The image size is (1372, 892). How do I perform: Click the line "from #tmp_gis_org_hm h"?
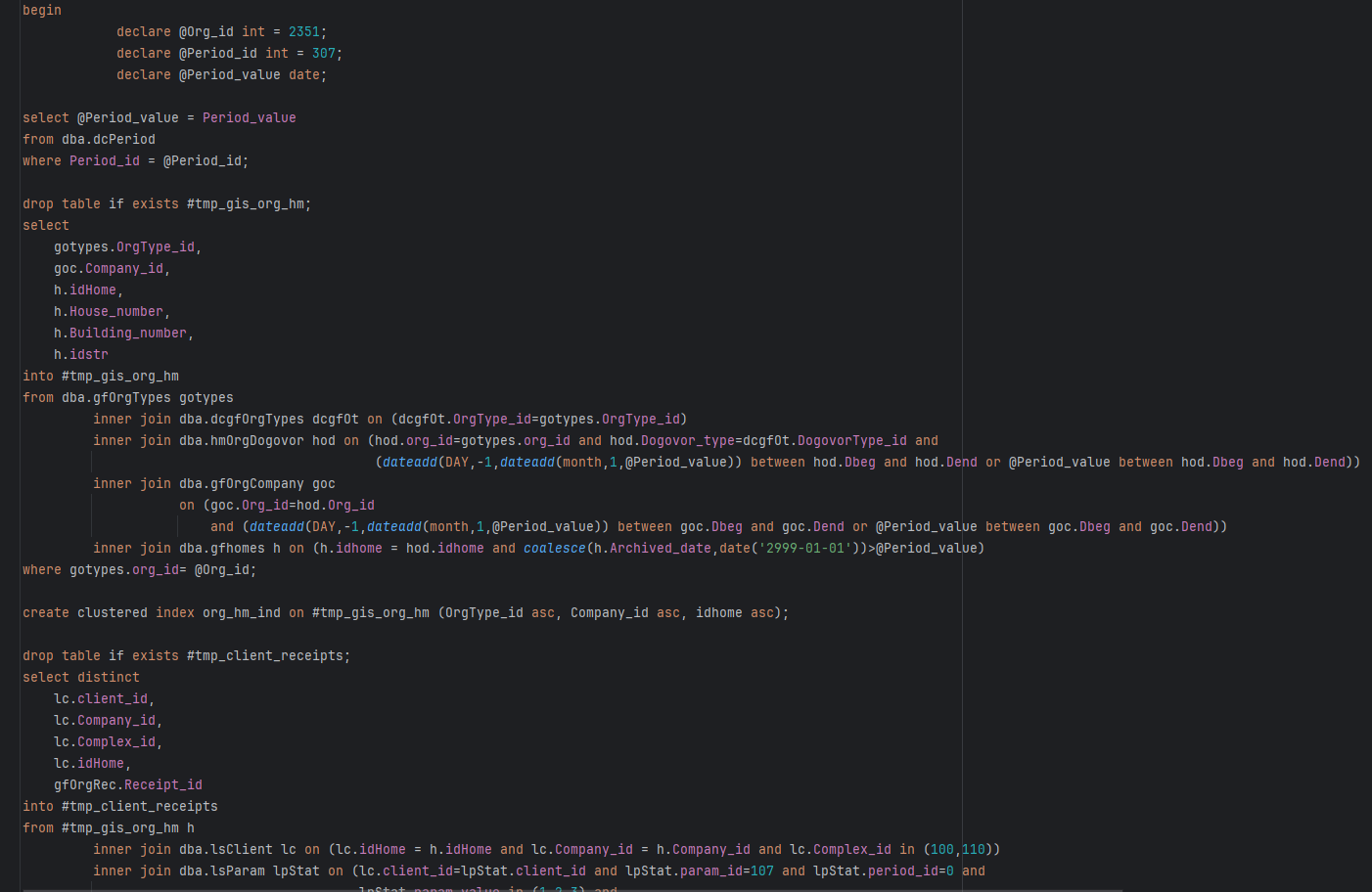tap(109, 828)
